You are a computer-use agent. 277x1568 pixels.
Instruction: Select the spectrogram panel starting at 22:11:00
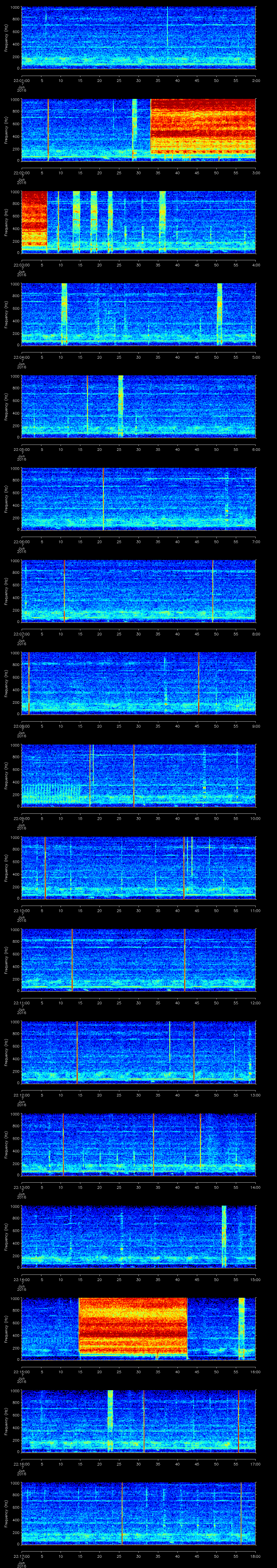139,959
